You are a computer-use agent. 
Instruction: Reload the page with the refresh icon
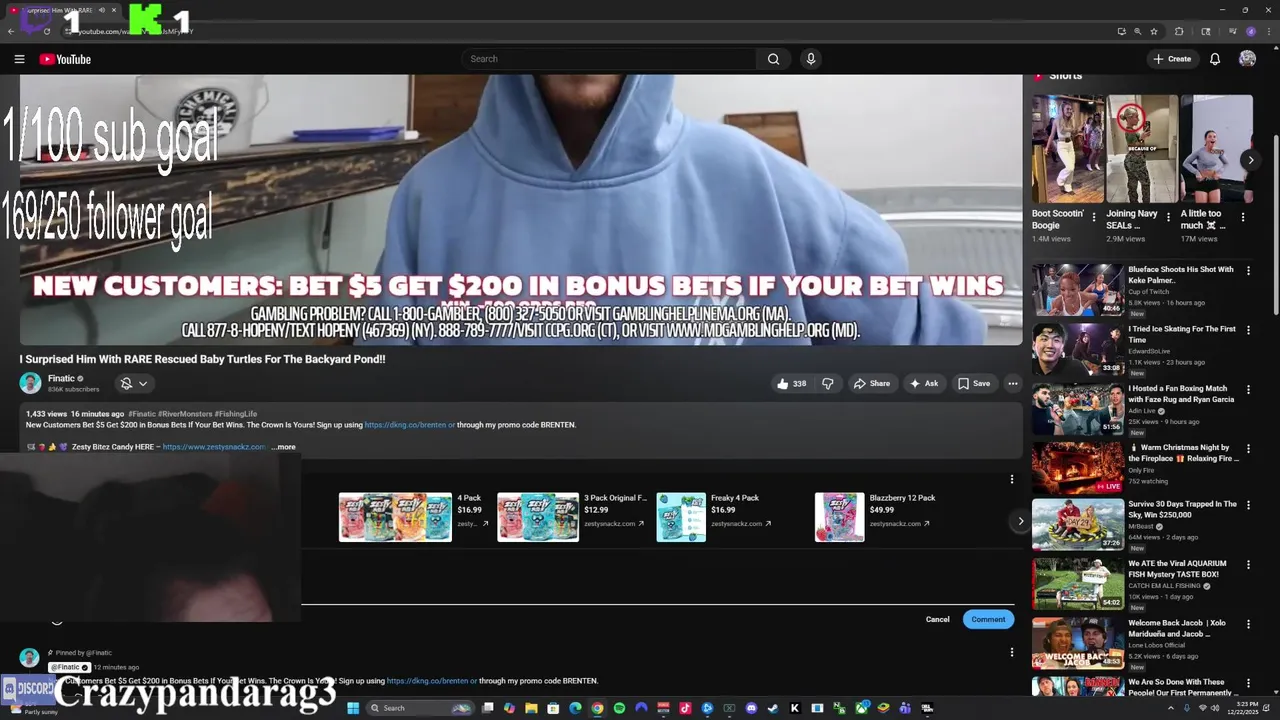(47, 31)
